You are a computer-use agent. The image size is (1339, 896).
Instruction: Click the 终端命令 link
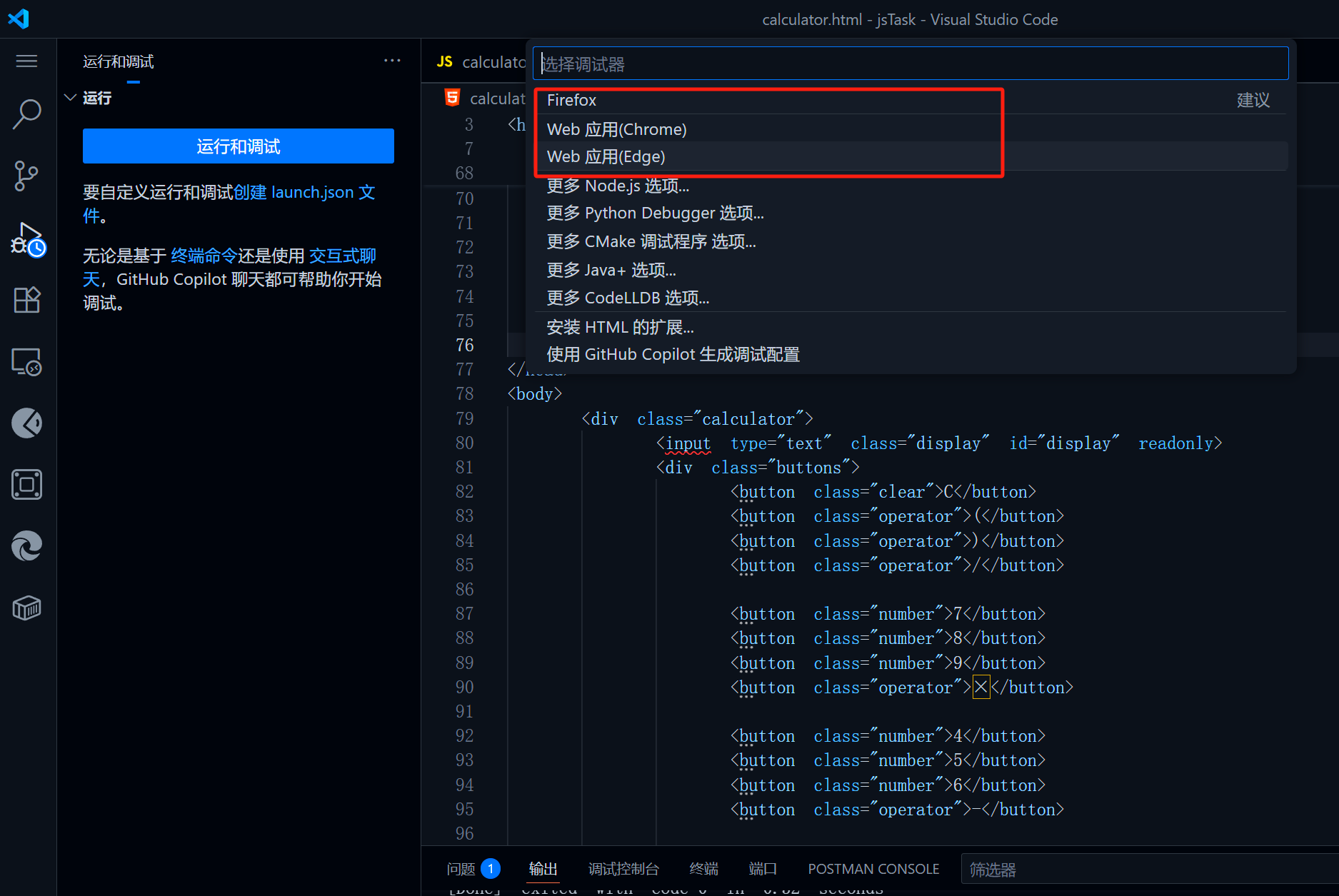point(204,256)
